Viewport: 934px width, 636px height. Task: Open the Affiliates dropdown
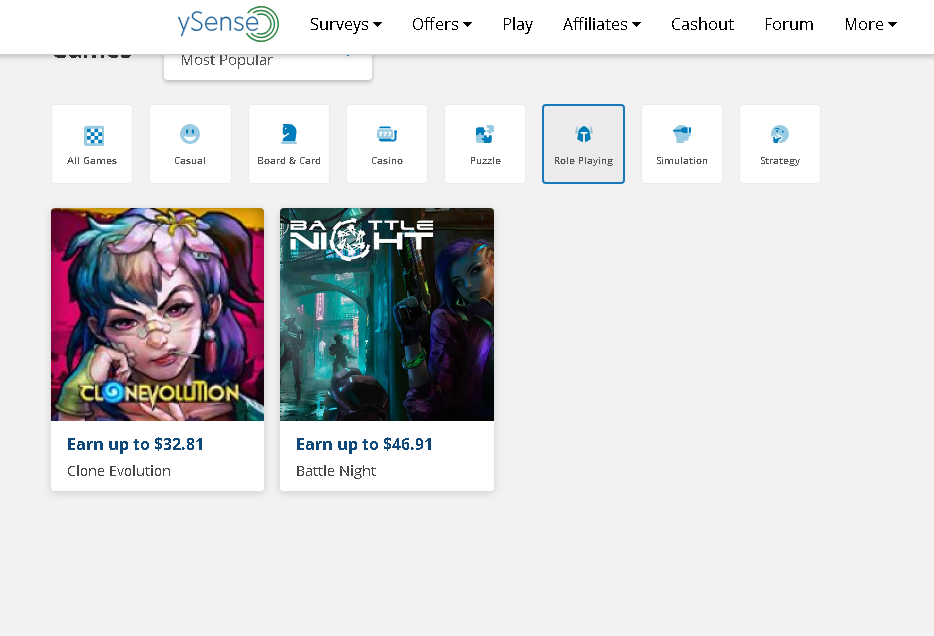602,24
